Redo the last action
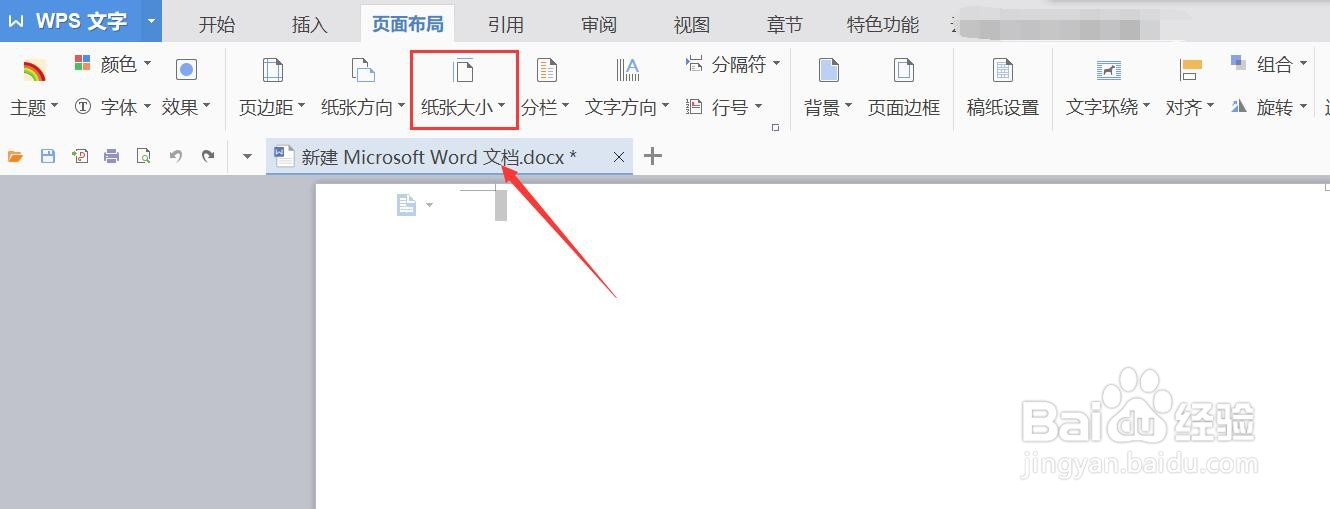The image size is (1330, 509). (208, 156)
